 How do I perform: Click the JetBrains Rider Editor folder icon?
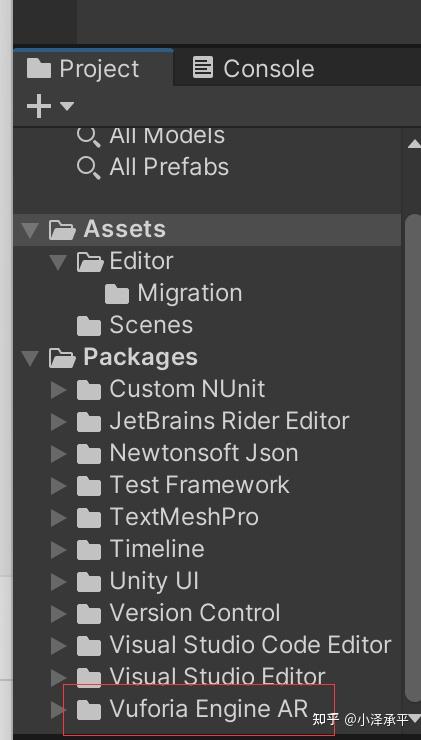pyautogui.click(x=89, y=422)
